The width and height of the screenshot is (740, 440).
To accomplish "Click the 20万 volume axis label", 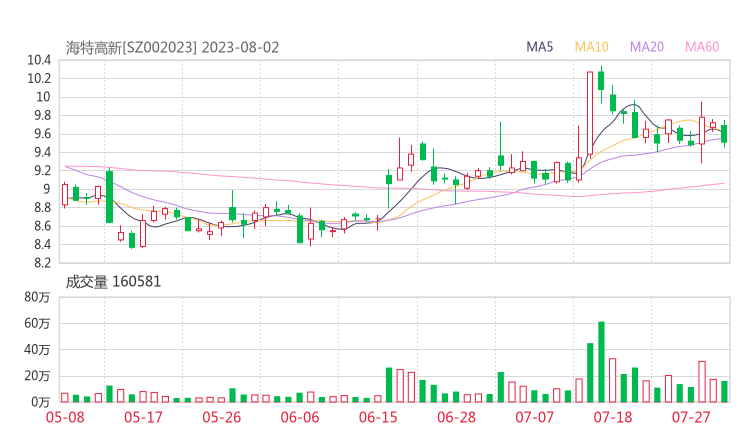I will coord(37,376).
